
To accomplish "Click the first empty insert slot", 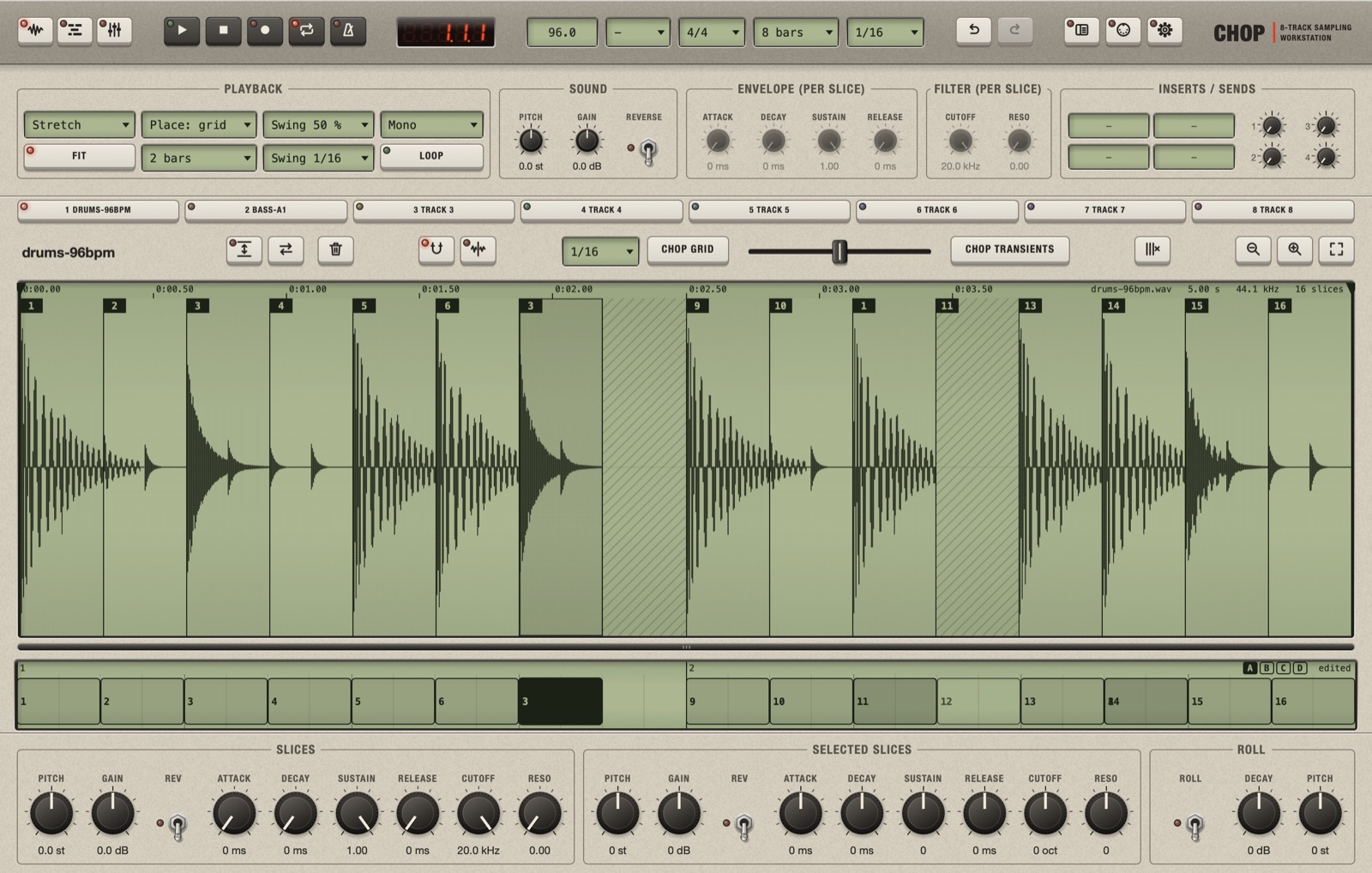I will [x=1108, y=126].
